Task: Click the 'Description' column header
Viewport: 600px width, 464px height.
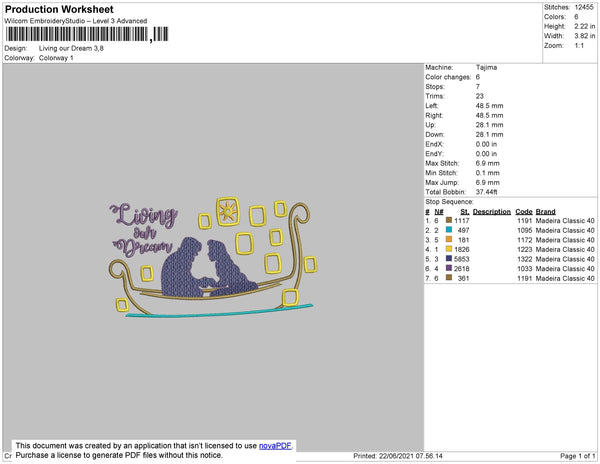Action: 492,212
